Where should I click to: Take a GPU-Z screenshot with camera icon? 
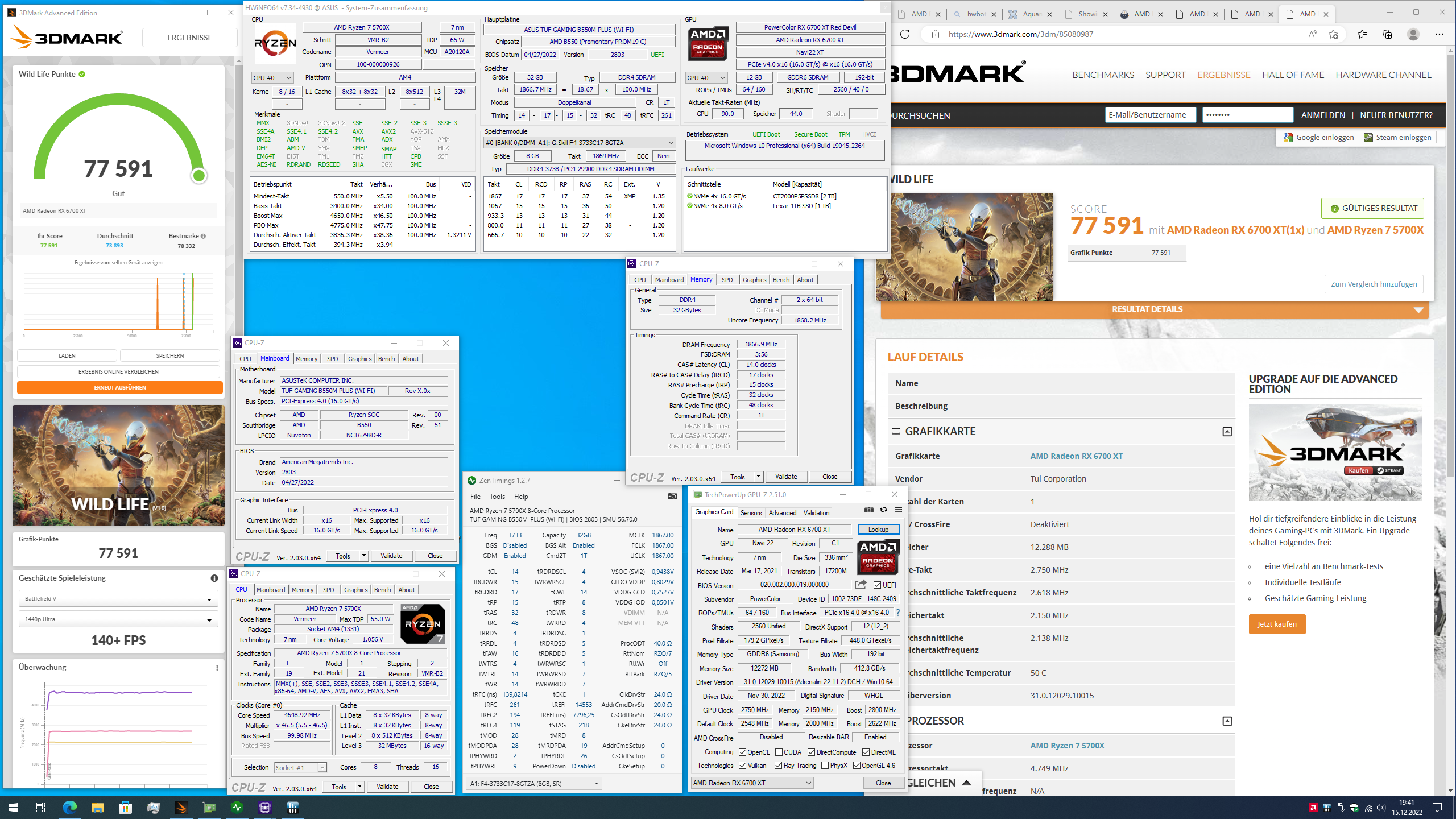(868, 510)
